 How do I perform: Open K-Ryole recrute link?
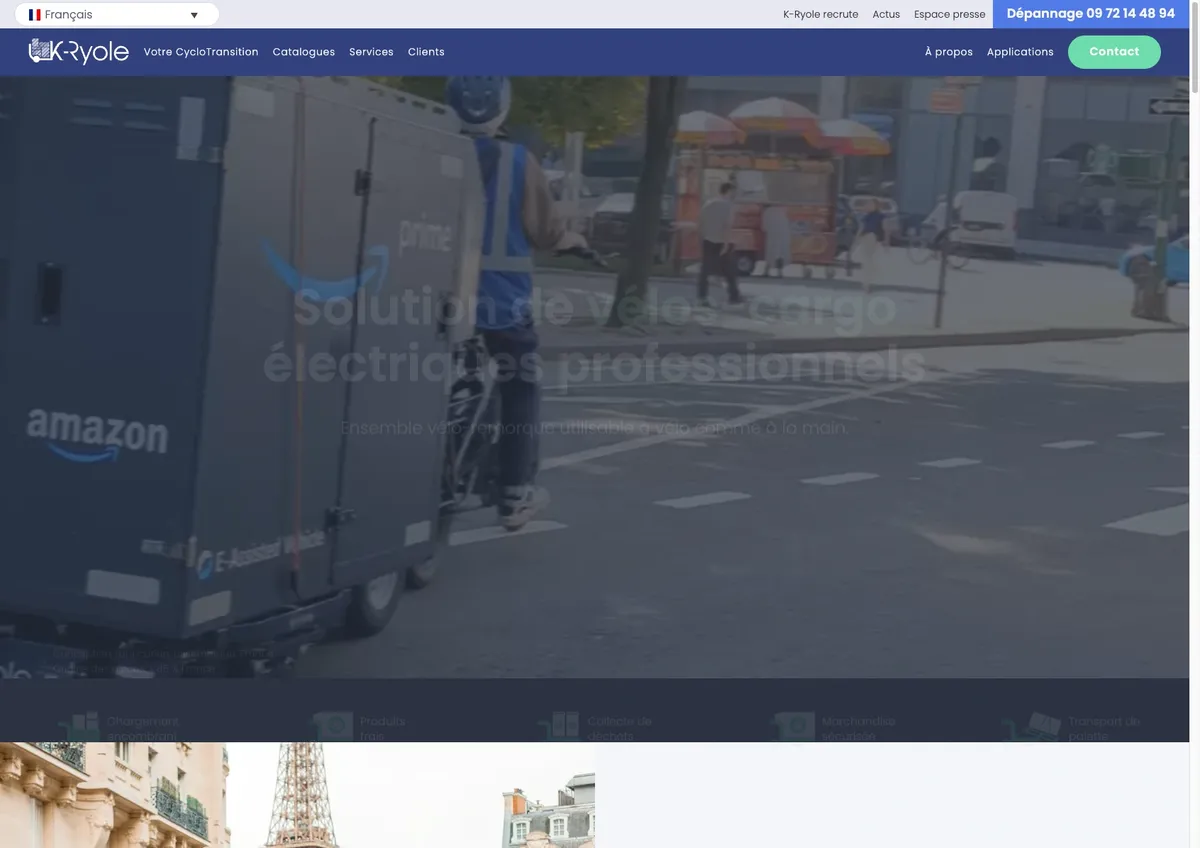point(821,15)
